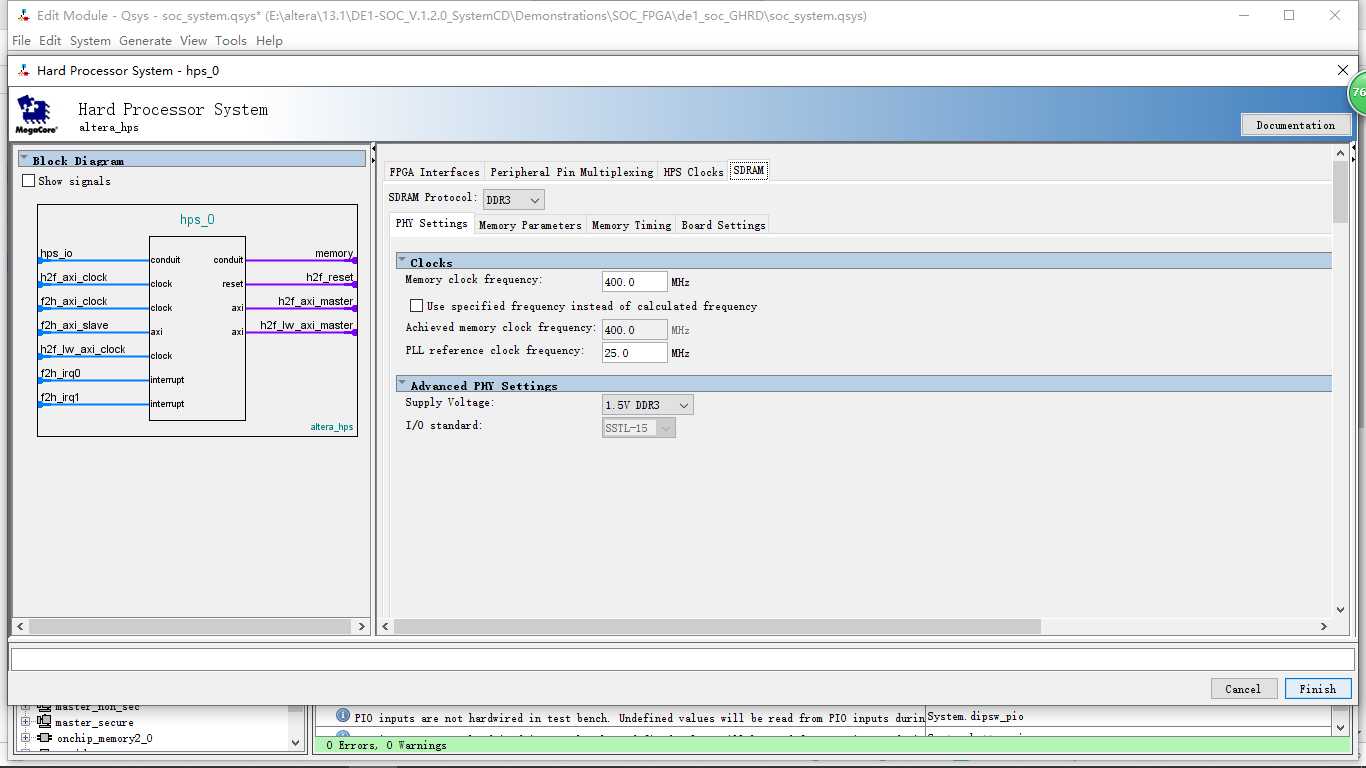Click the hps_io port label
This screenshot has width=1366, height=768.
tap(56, 254)
